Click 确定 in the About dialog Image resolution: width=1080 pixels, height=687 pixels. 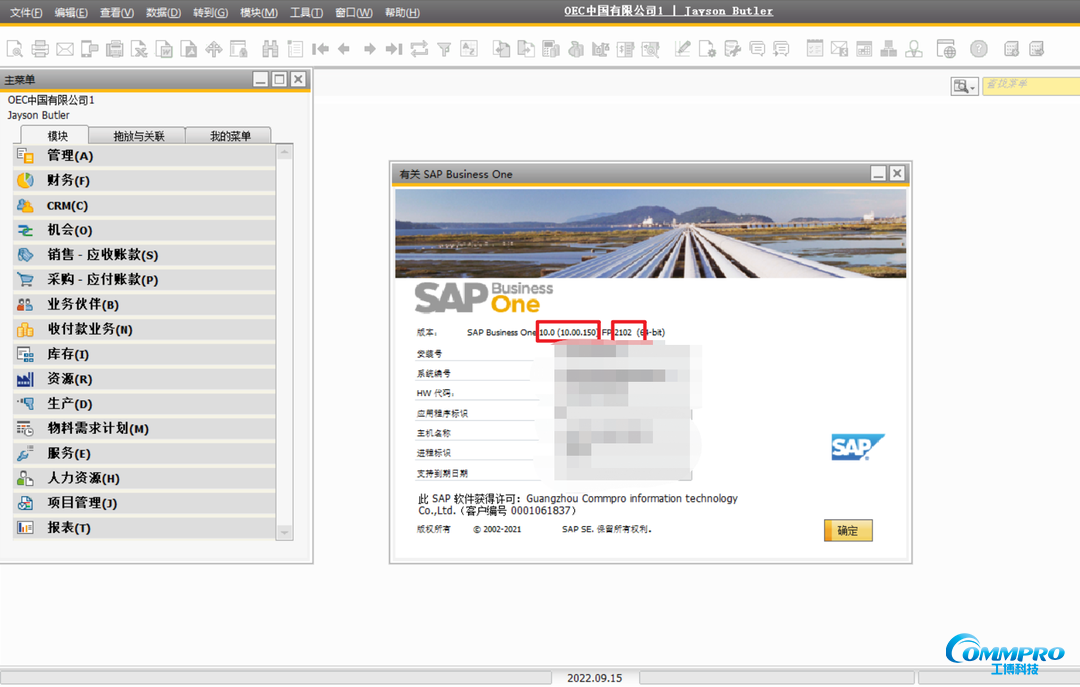pyautogui.click(x=847, y=531)
